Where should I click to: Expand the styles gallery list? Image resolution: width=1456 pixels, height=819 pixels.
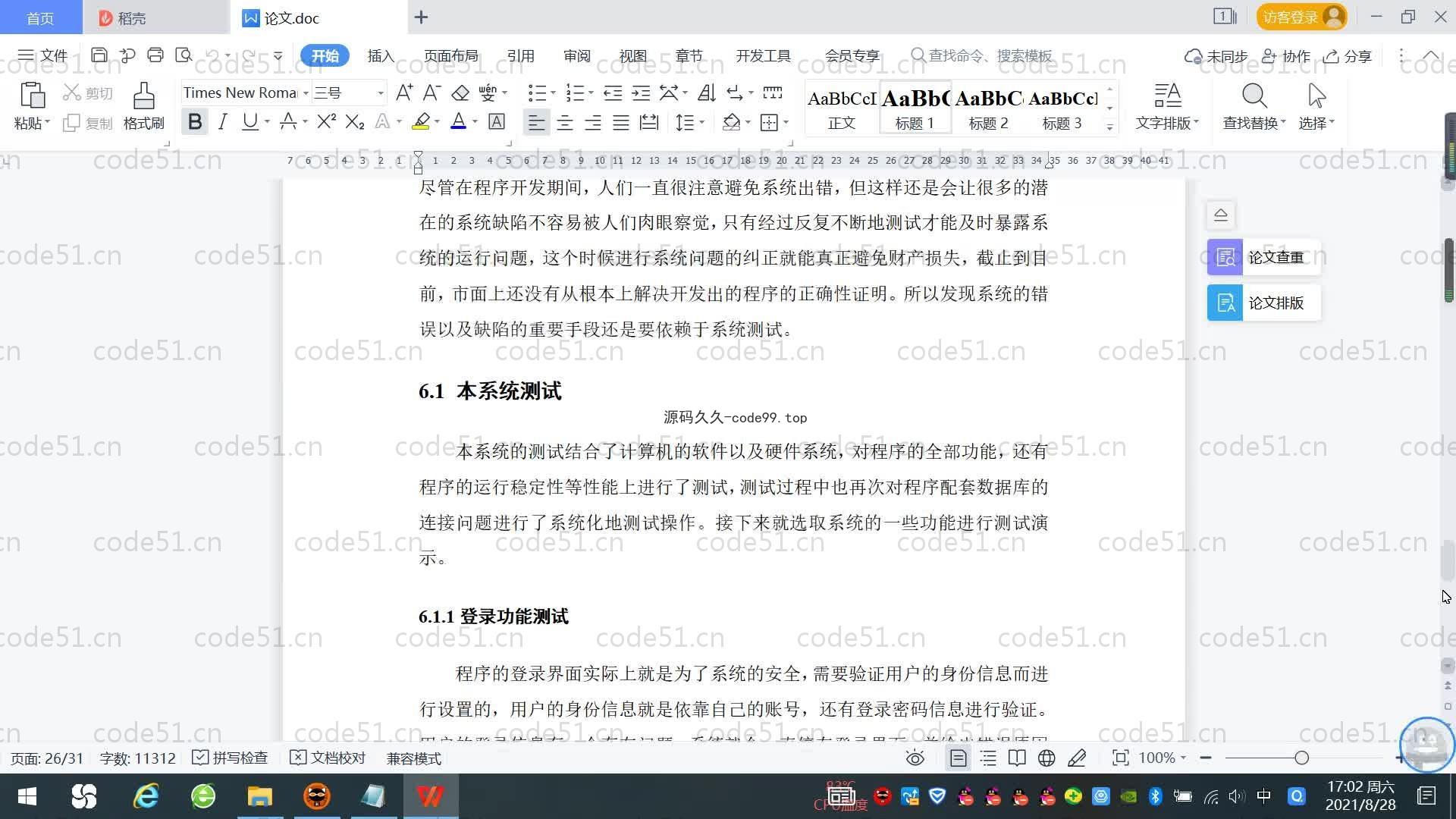[1110, 127]
